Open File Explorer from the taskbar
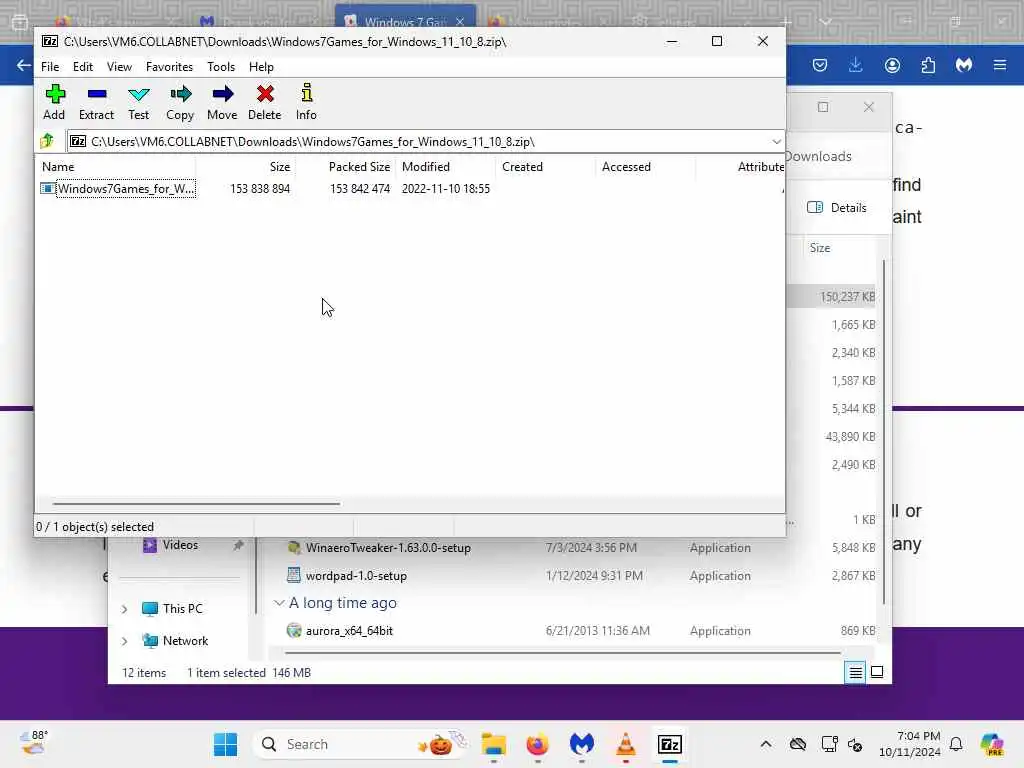The height and width of the screenshot is (768, 1024). (x=494, y=744)
